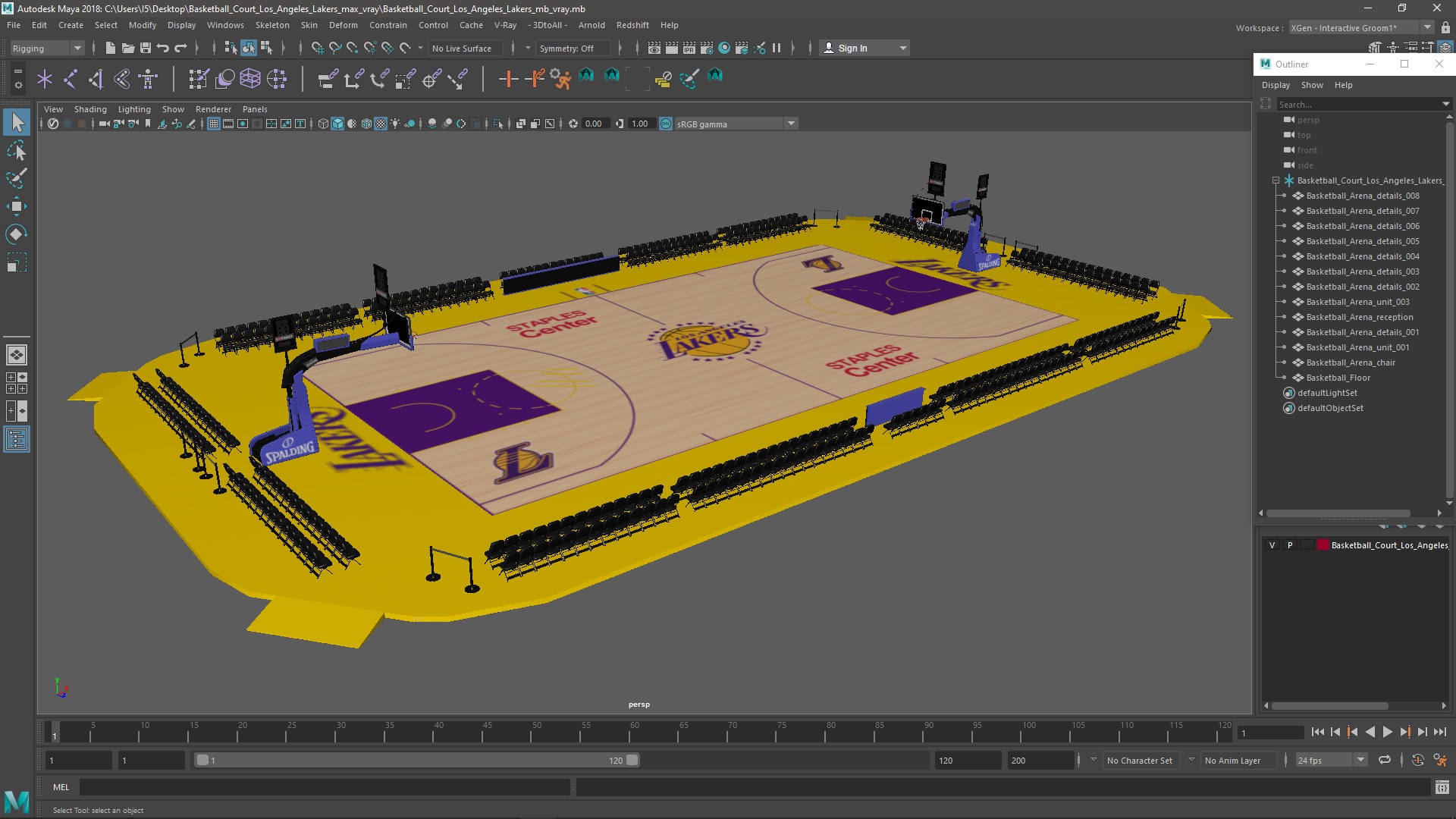Click the Create Lattice shelf icon
Image resolution: width=1456 pixels, height=819 pixels.
250,78
